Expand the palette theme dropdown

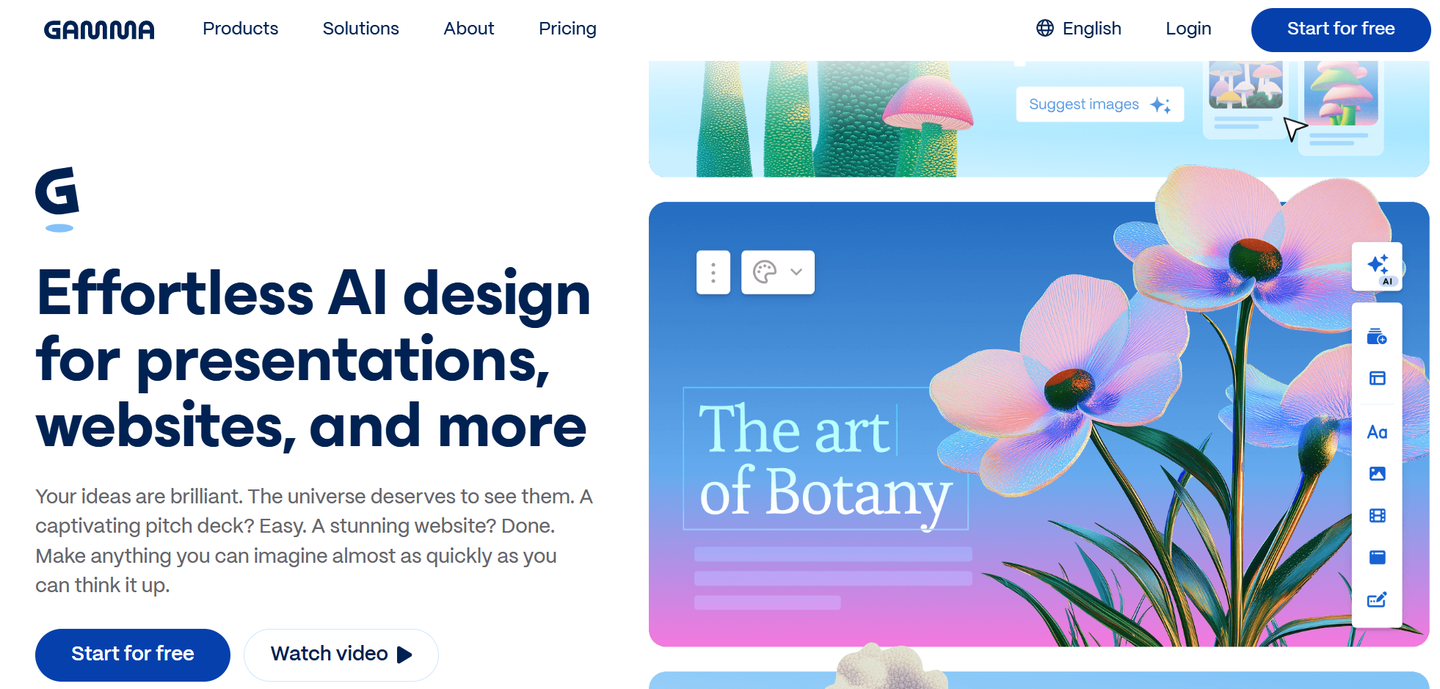pos(778,272)
